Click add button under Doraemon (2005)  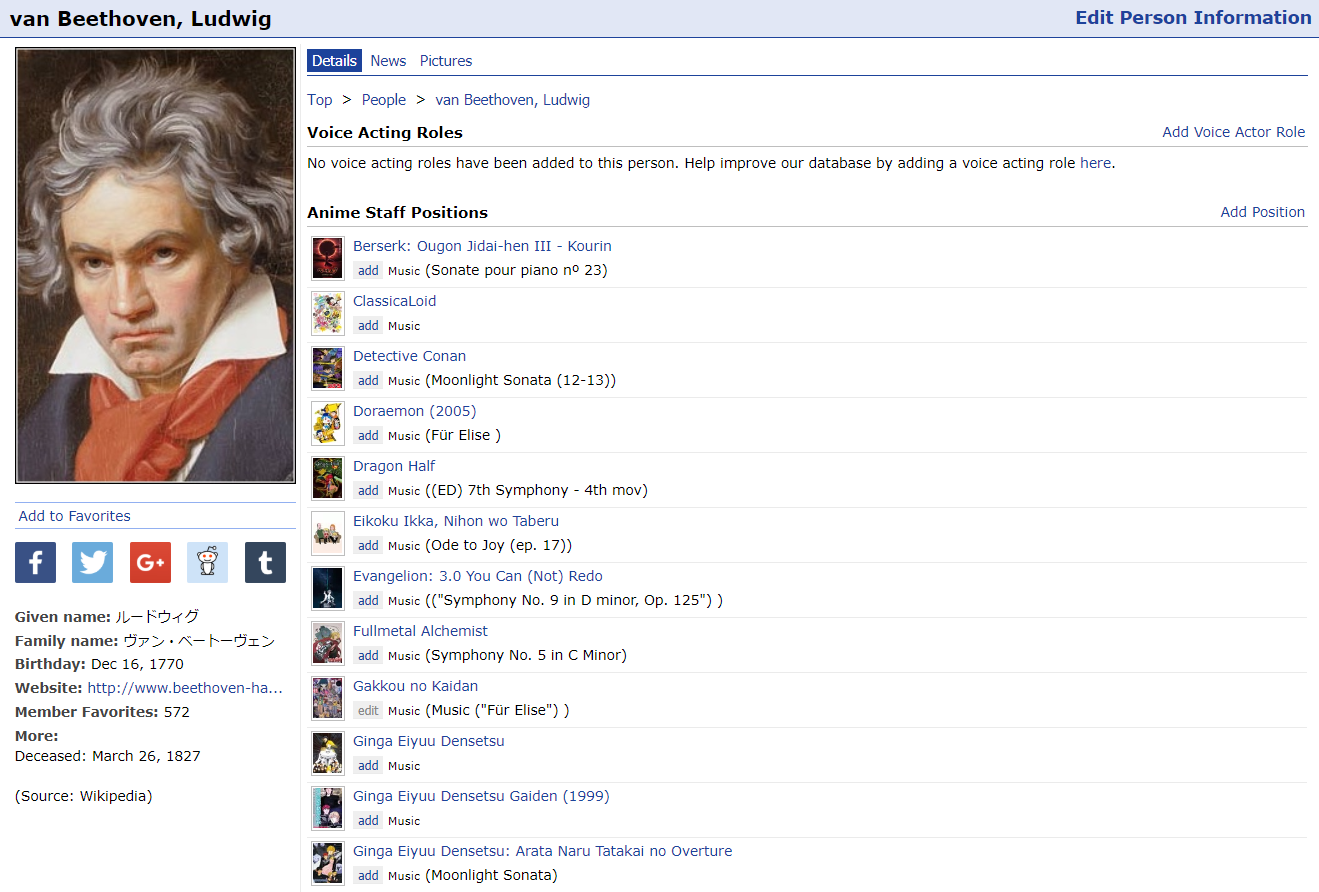pos(369,436)
